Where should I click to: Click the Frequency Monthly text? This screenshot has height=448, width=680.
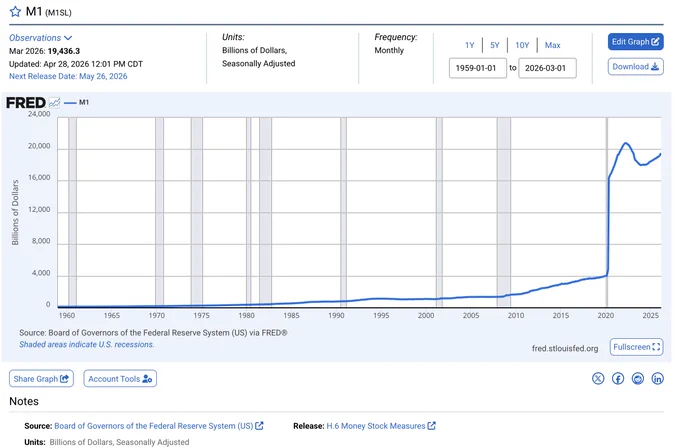coord(389,50)
